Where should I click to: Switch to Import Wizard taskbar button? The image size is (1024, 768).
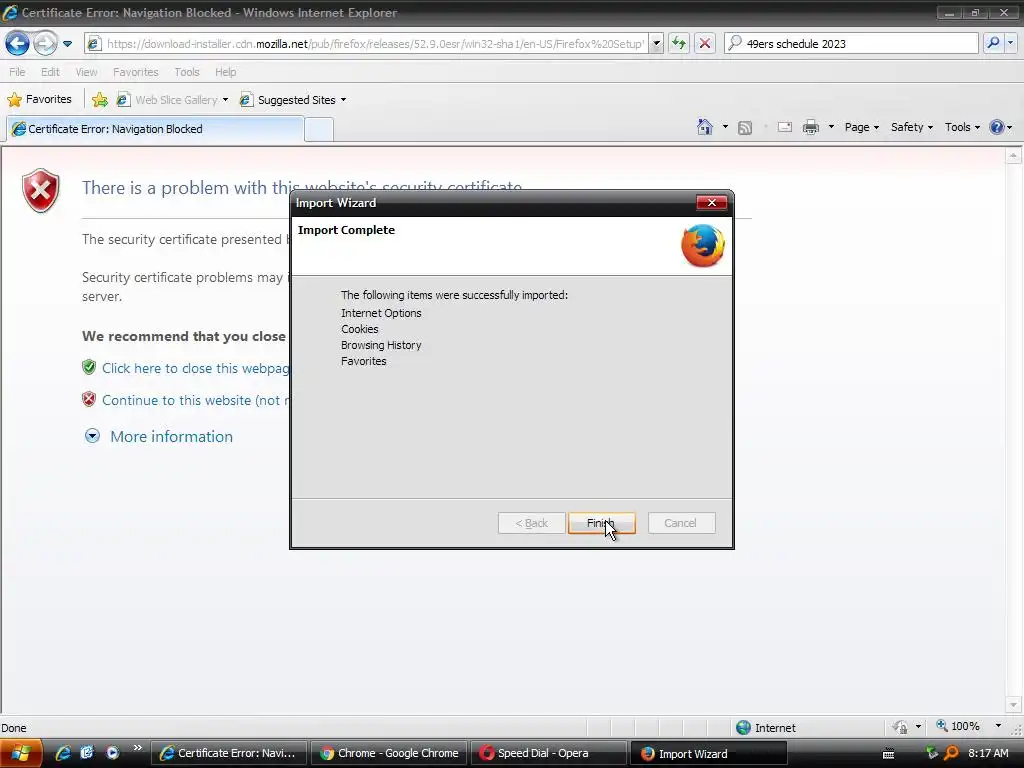click(709, 754)
